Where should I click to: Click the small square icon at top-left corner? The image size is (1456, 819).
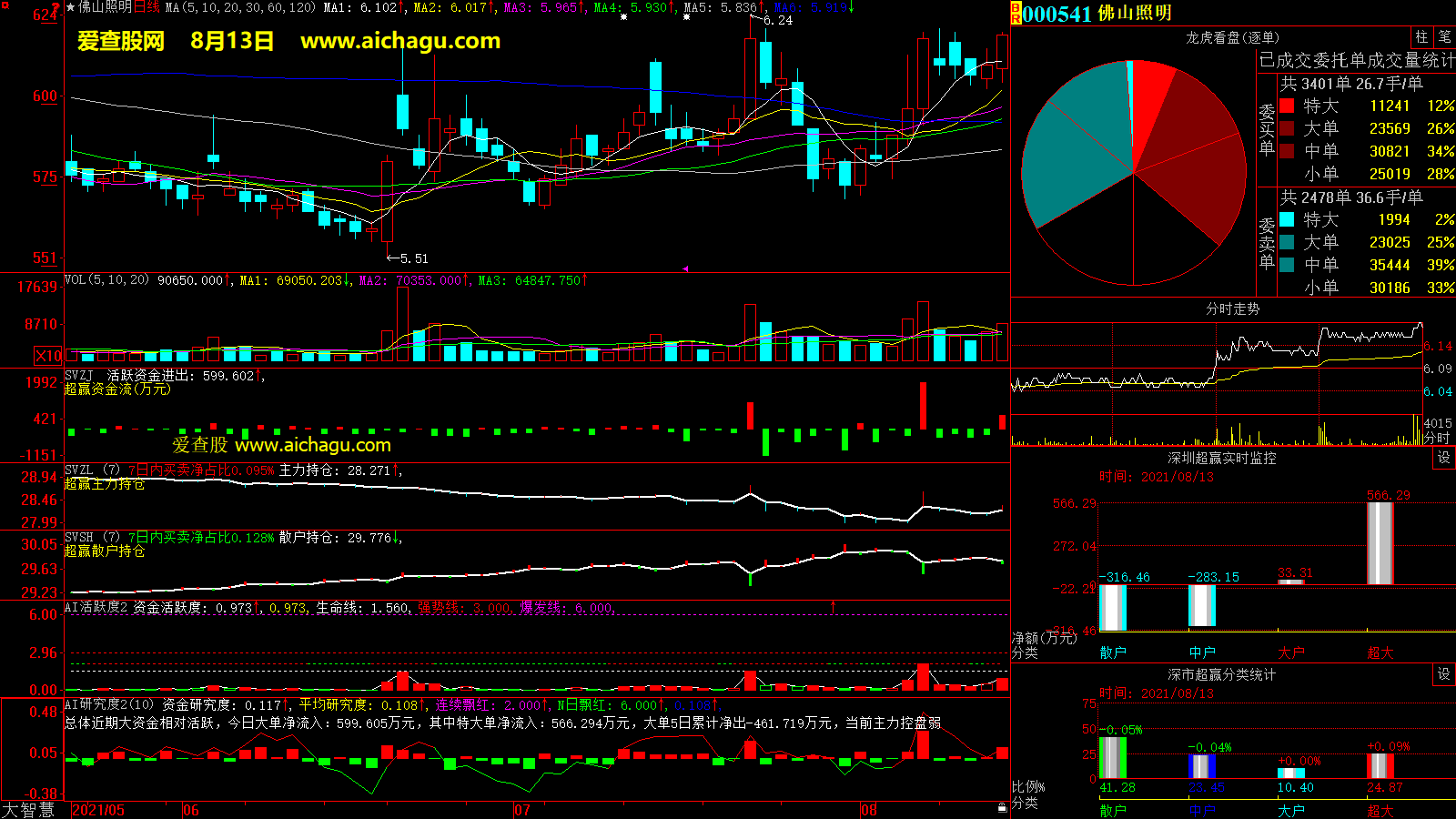point(5,5)
